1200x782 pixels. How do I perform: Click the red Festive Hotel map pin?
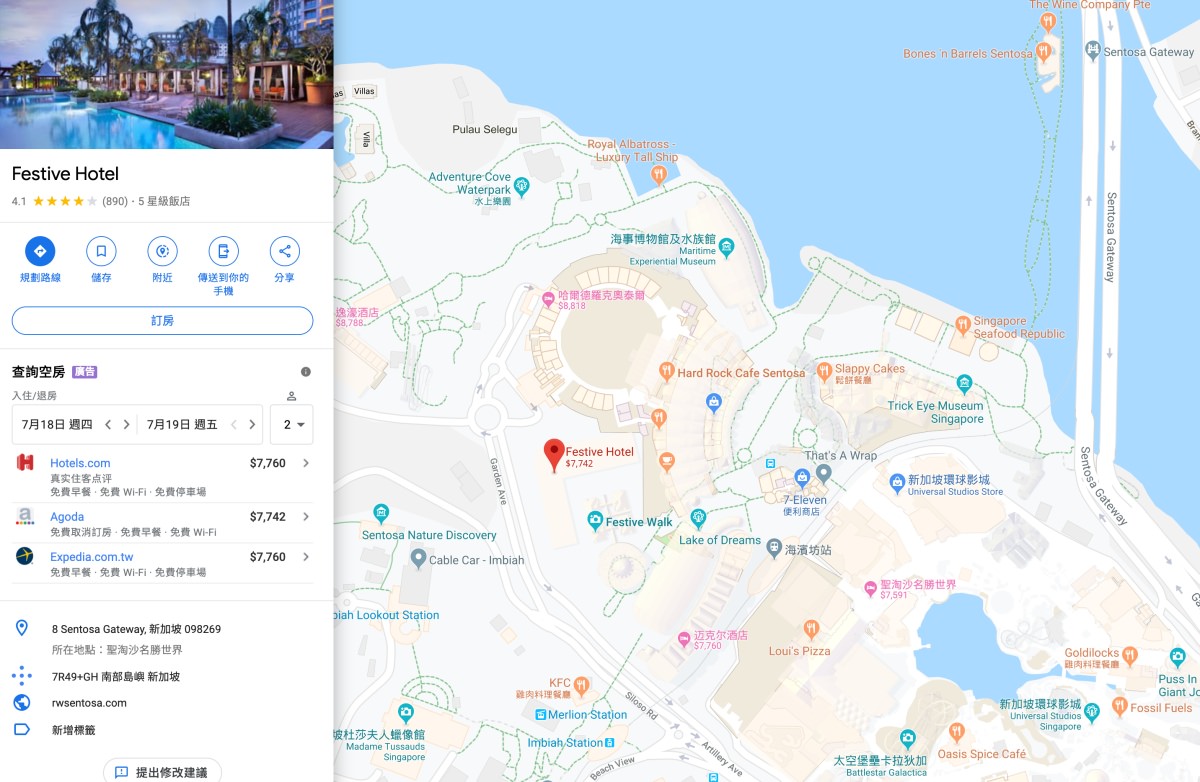click(x=553, y=455)
